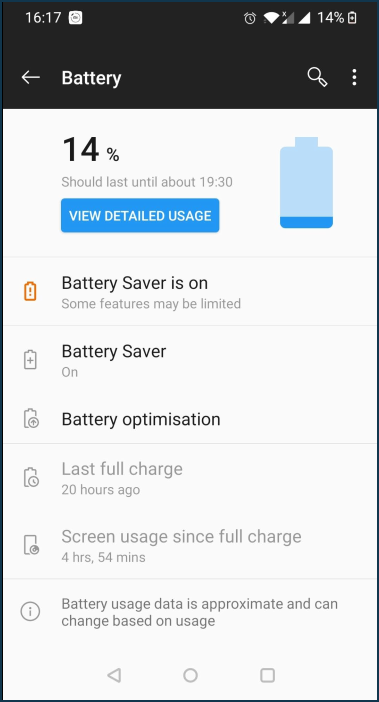Tap the Android back navigation triangle
Screen dimensions: 379x702
coord(114,675)
